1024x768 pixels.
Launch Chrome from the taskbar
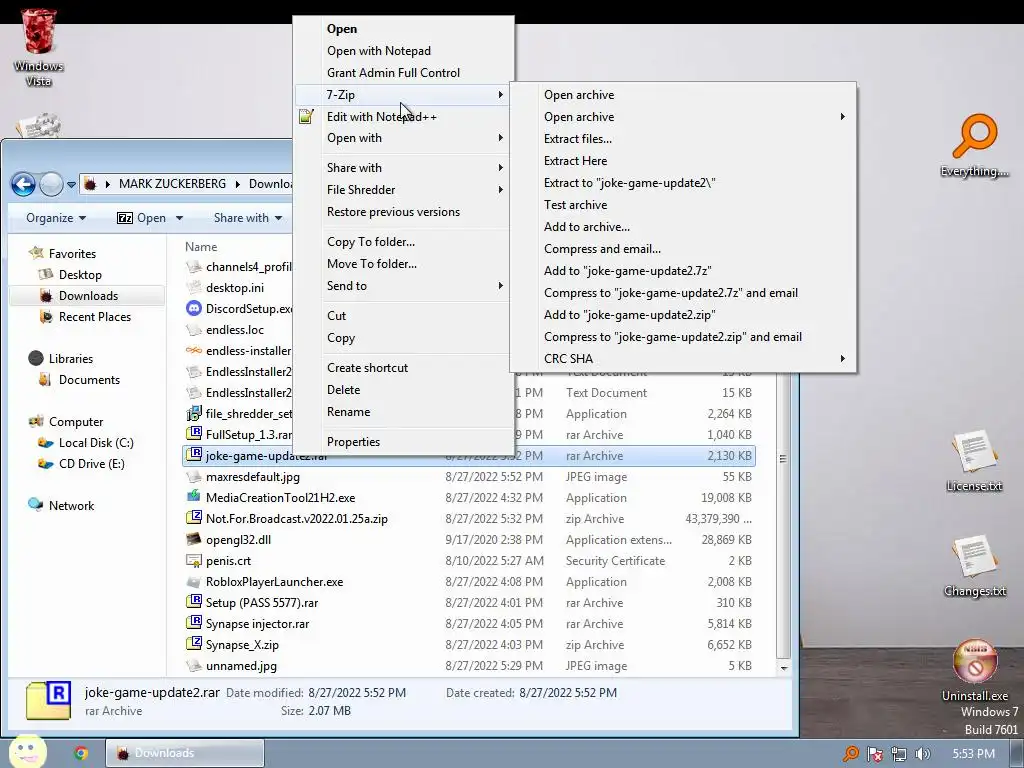pyautogui.click(x=81, y=753)
